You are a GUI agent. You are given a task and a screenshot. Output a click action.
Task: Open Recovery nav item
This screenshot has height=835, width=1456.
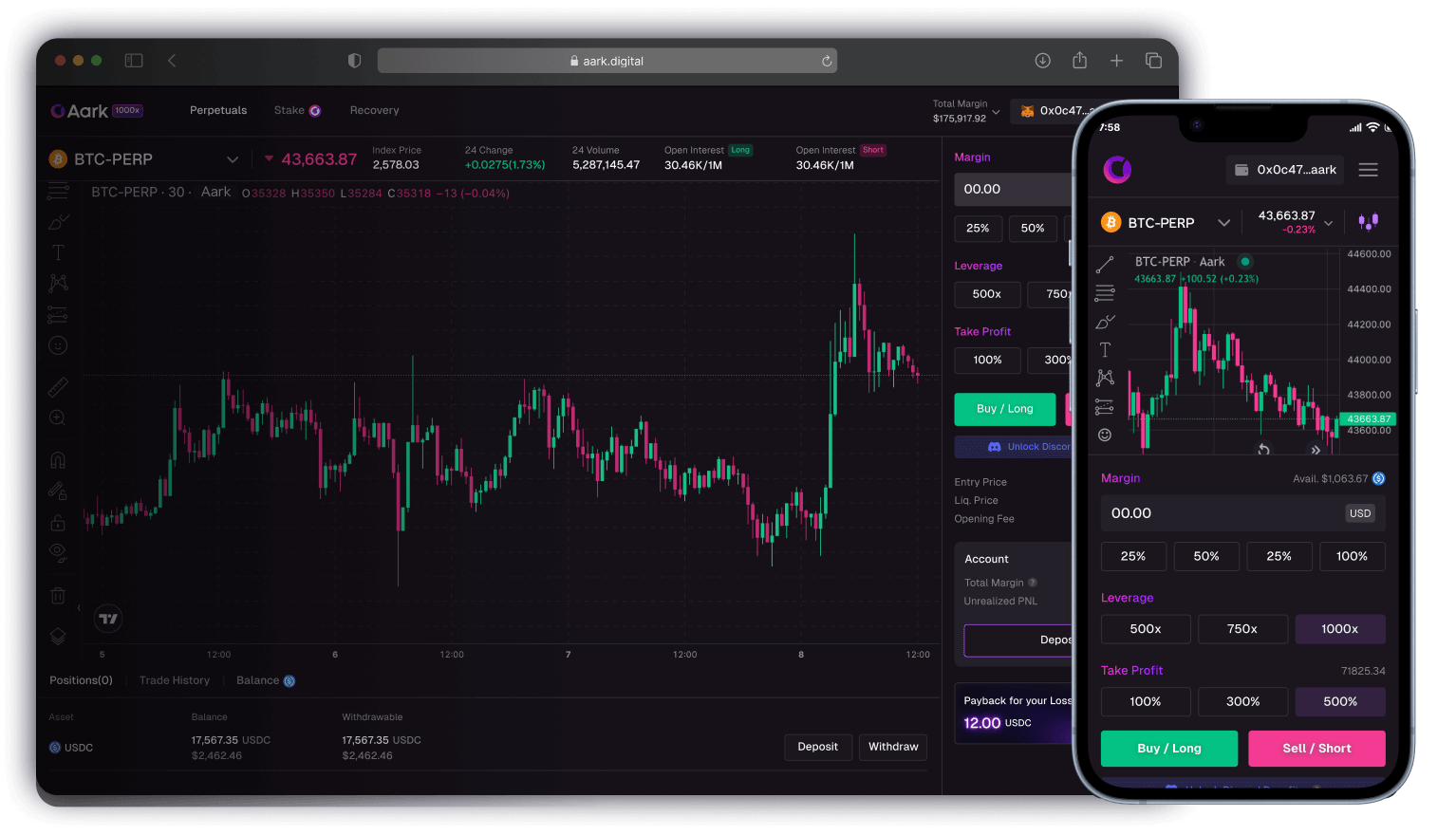tap(375, 111)
